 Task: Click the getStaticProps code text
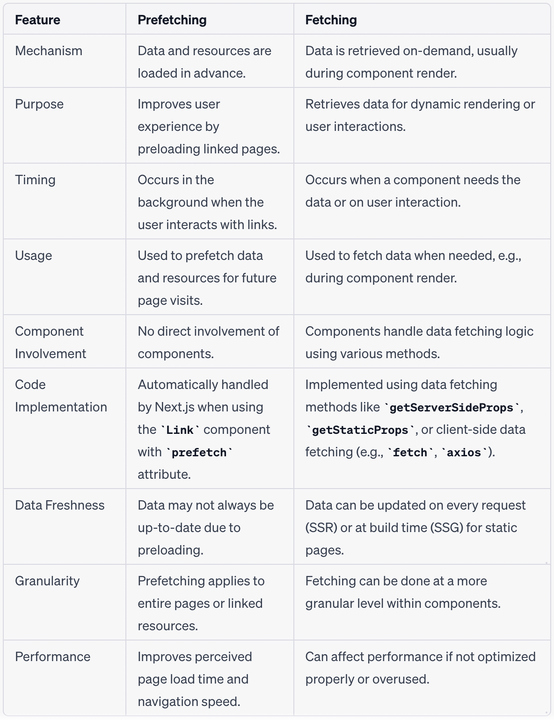click(360, 430)
